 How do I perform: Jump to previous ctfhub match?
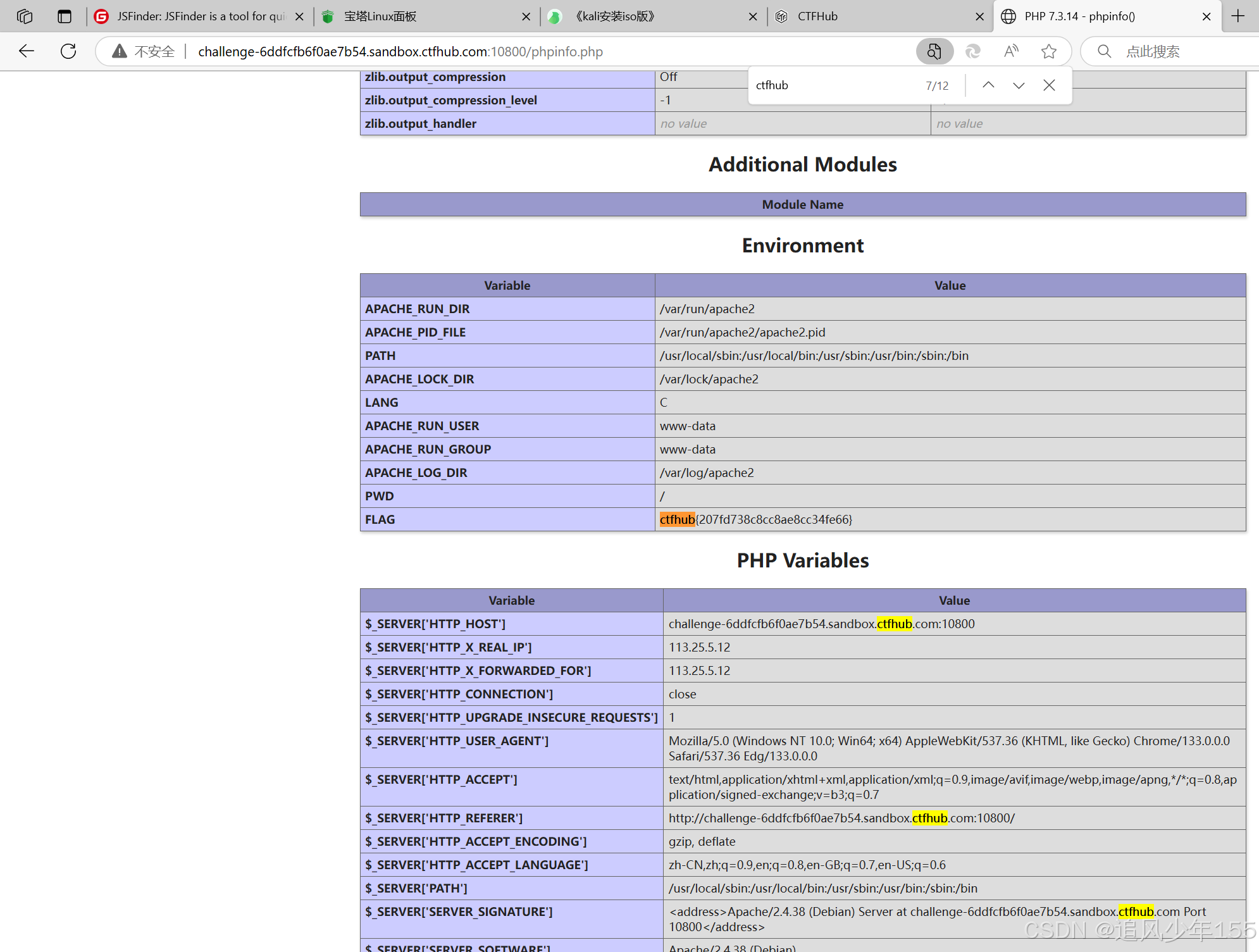tap(988, 84)
